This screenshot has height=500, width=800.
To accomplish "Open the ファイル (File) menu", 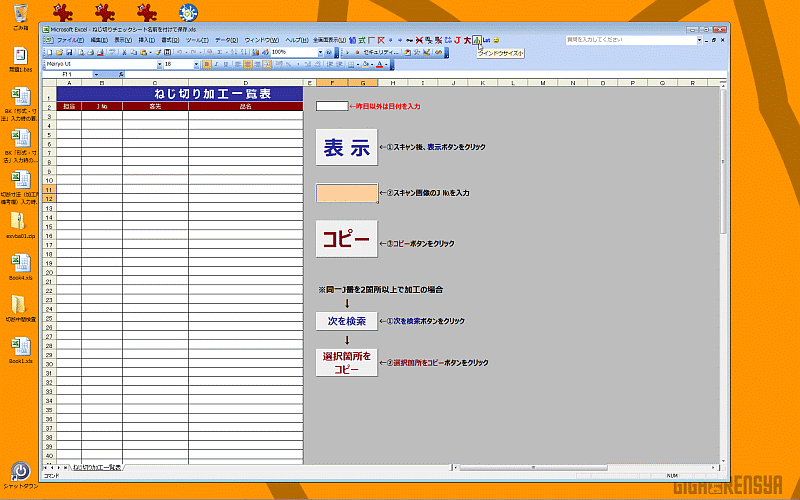I will point(70,40).
